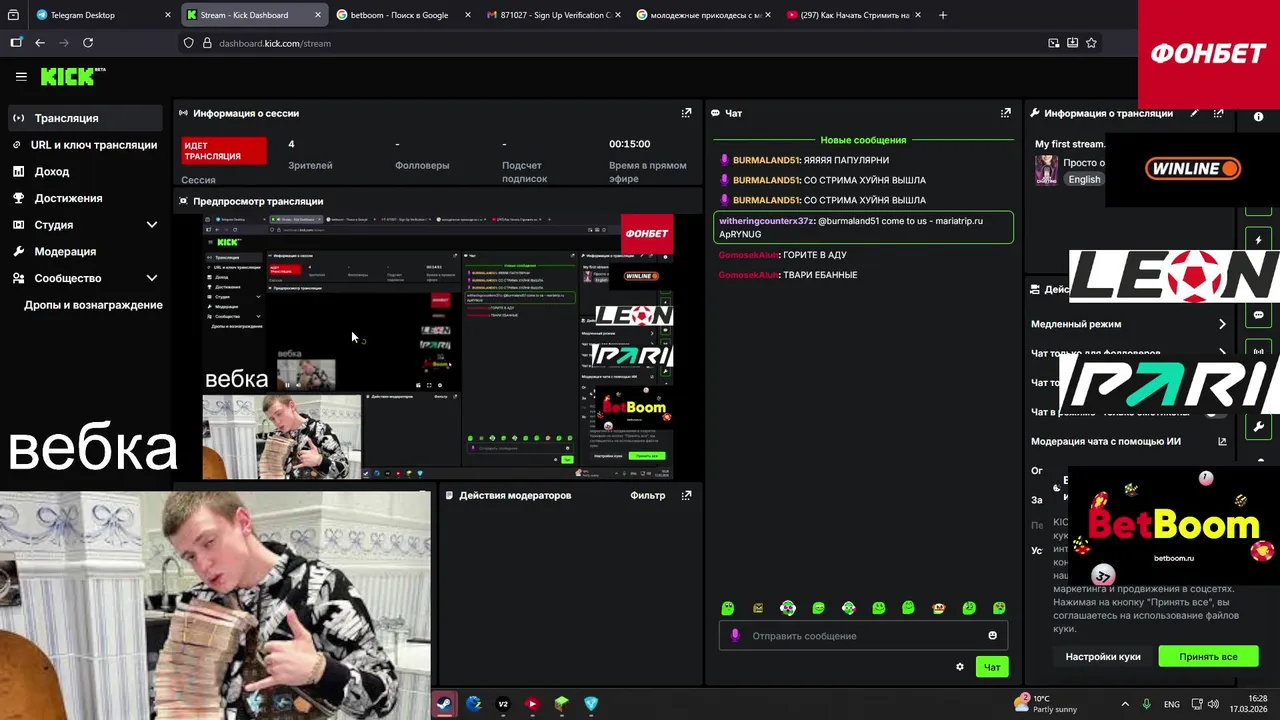Pop out the Чат panel
The height and width of the screenshot is (720, 1280).
click(x=1006, y=113)
